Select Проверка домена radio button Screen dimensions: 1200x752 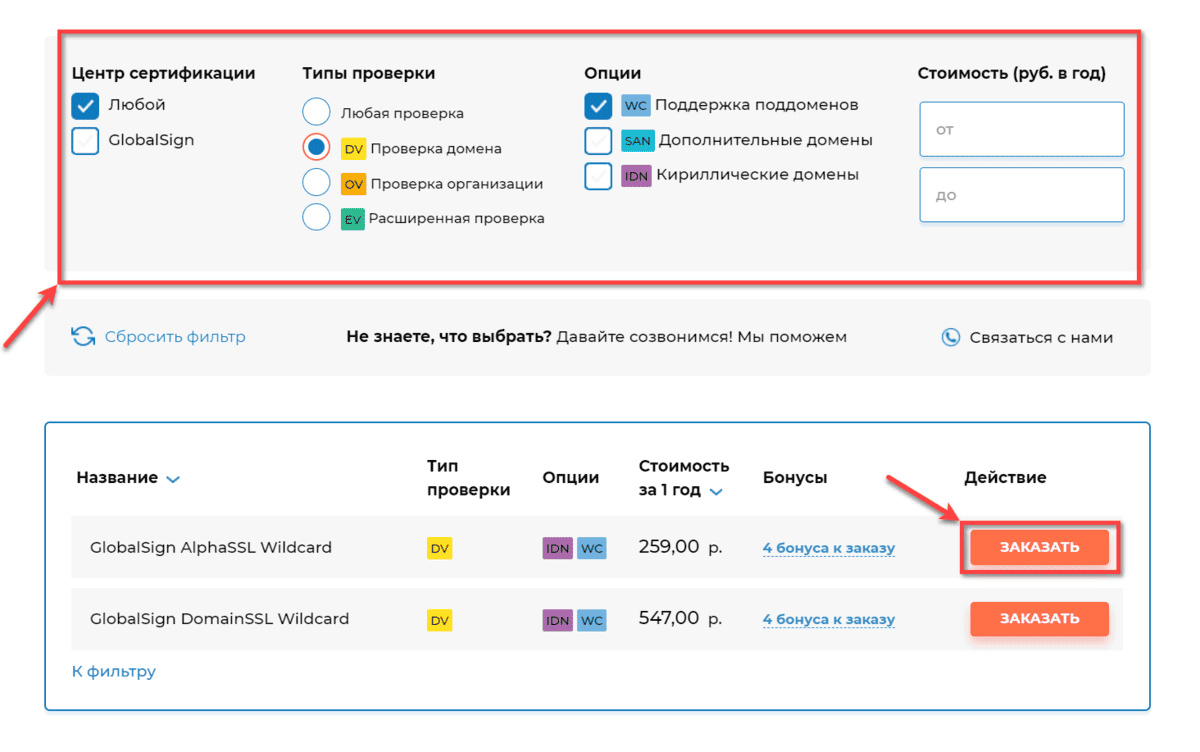pyautogui.click(x=316, y=147)
